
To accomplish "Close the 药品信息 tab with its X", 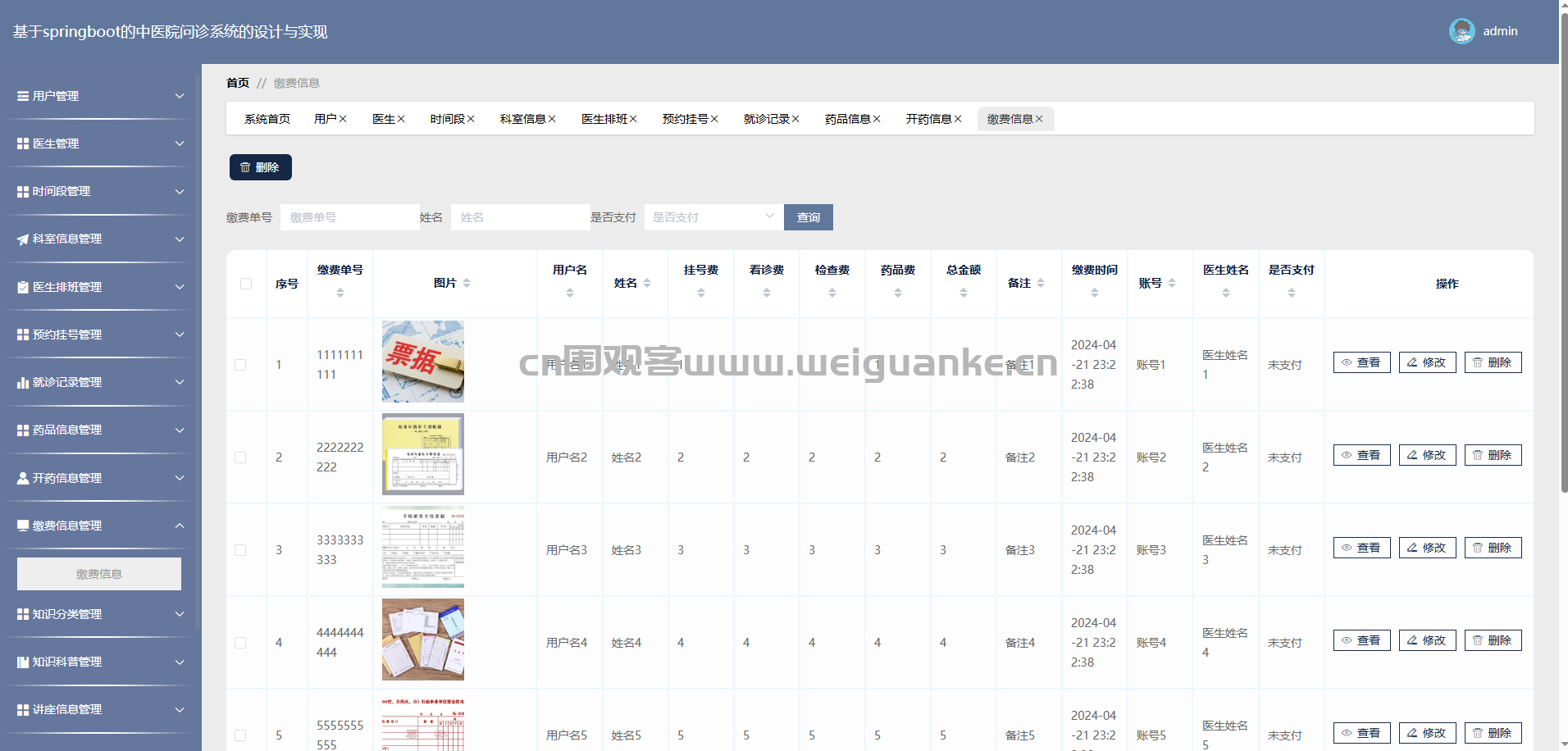I will tap(877, 119).
